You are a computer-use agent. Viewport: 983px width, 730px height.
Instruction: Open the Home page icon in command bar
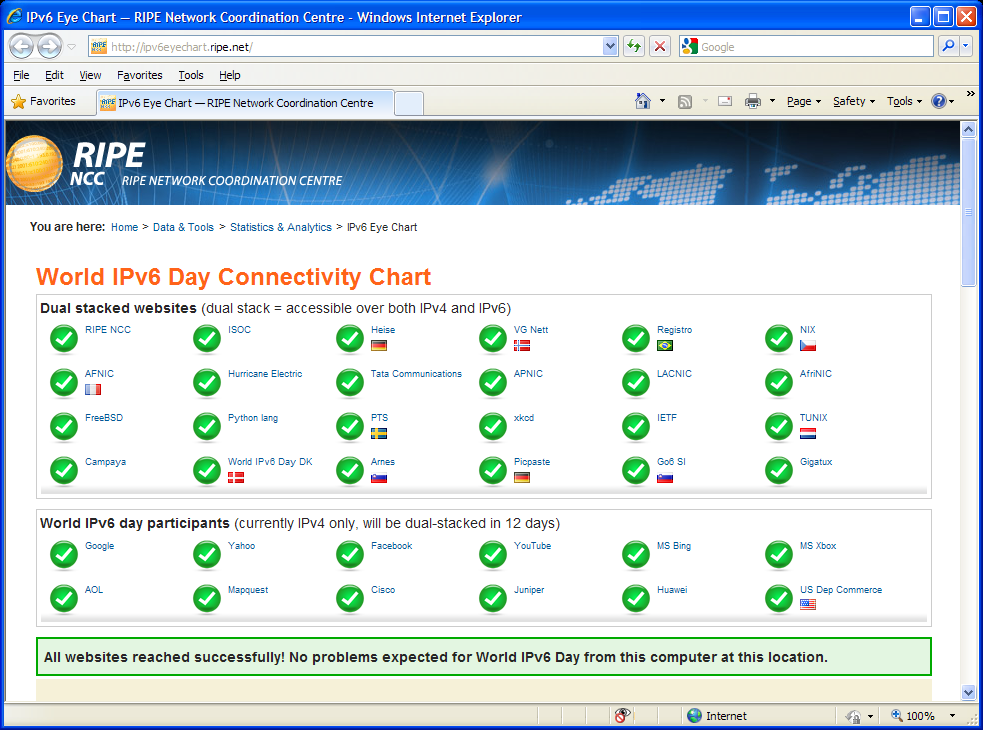point(643,101)
